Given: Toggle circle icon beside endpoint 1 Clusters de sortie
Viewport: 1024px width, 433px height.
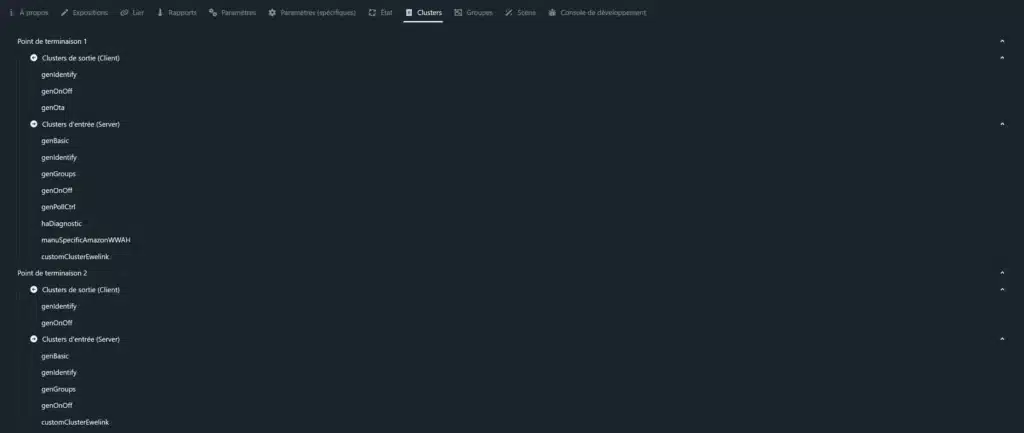Looking at the screenshot, I should (34, 58).
